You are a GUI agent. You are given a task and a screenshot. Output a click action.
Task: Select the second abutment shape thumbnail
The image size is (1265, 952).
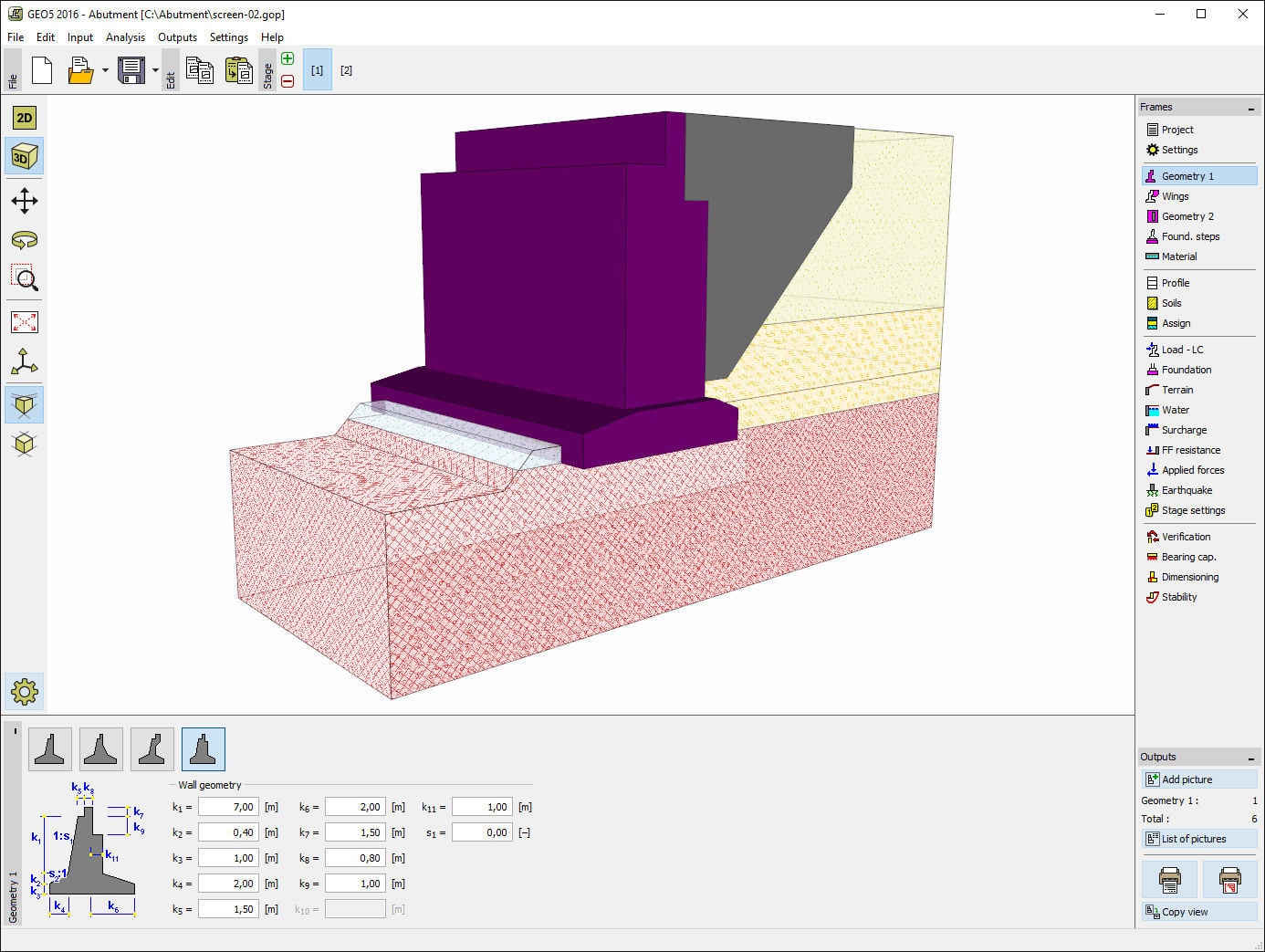pyautogui.click(x=101, y=748)
